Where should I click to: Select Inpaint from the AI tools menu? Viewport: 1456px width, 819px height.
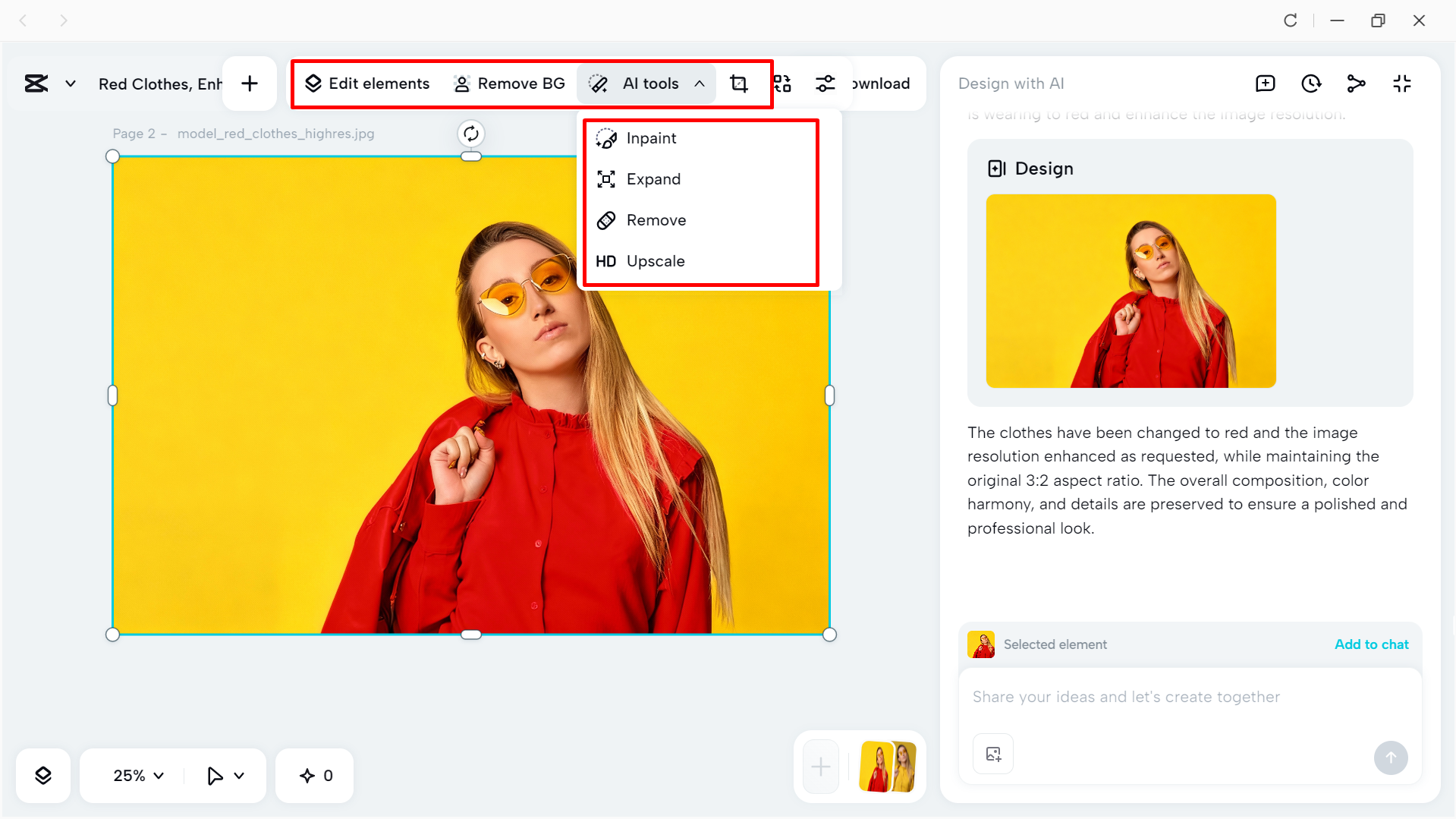[x=651, y=138]
